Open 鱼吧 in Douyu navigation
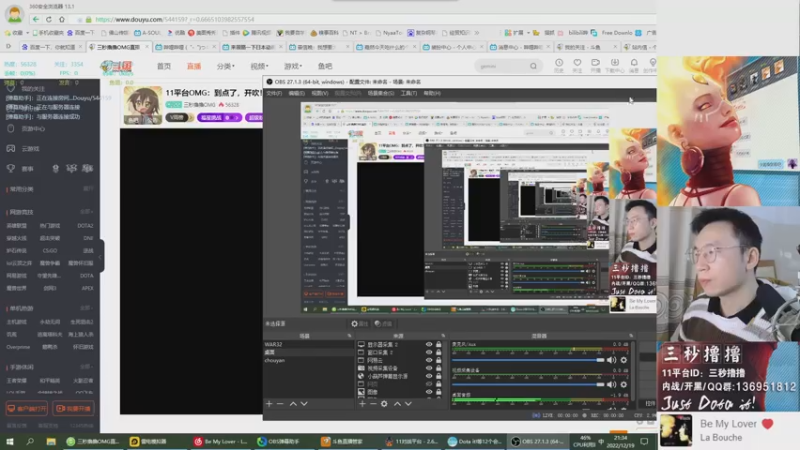800x450 pixels. coord(325,66)
